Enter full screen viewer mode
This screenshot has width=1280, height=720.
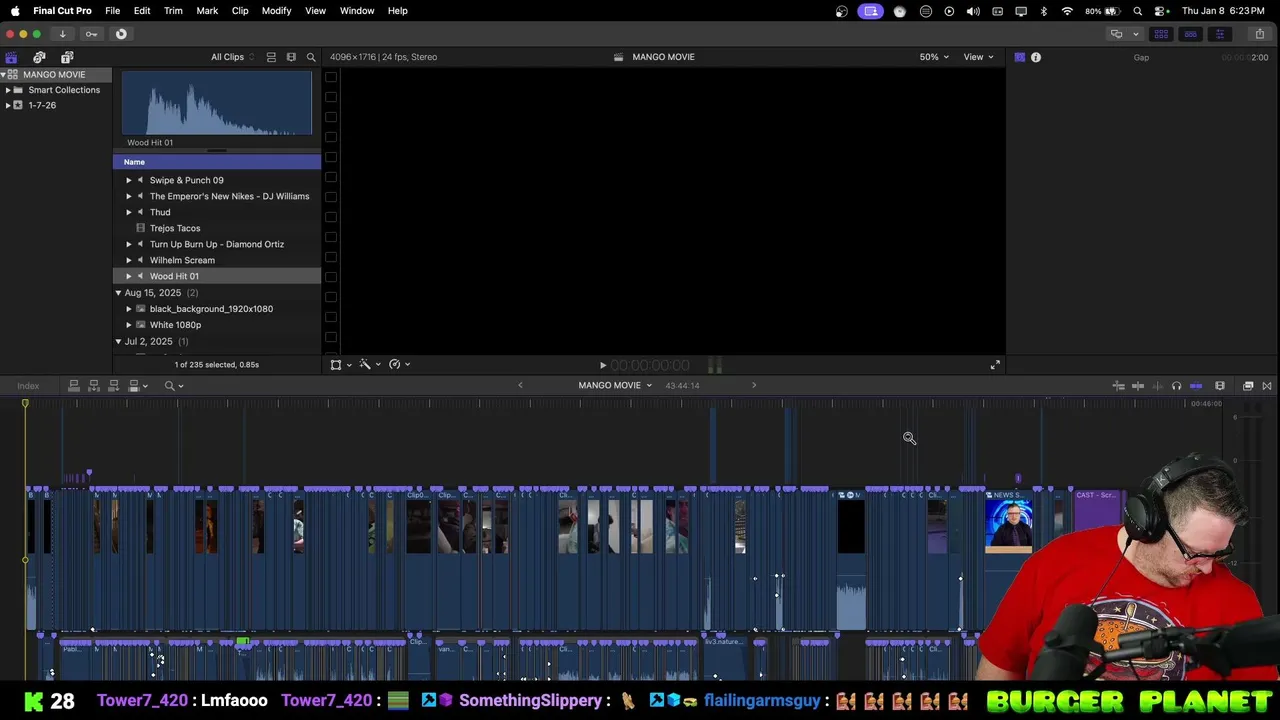995,365
